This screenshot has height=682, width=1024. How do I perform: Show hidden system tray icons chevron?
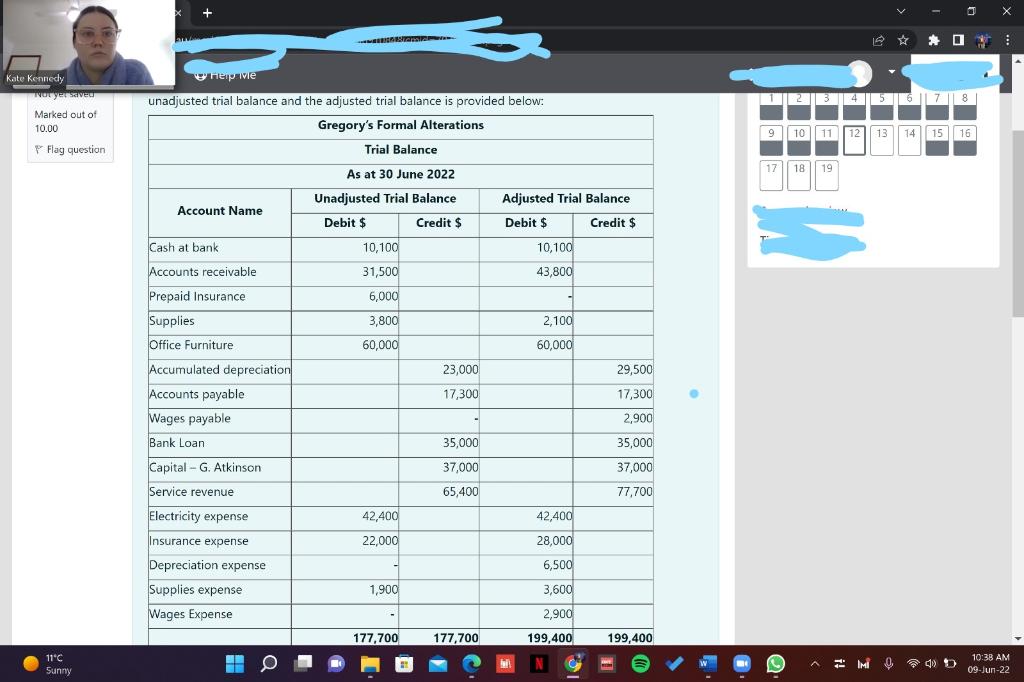815,664
